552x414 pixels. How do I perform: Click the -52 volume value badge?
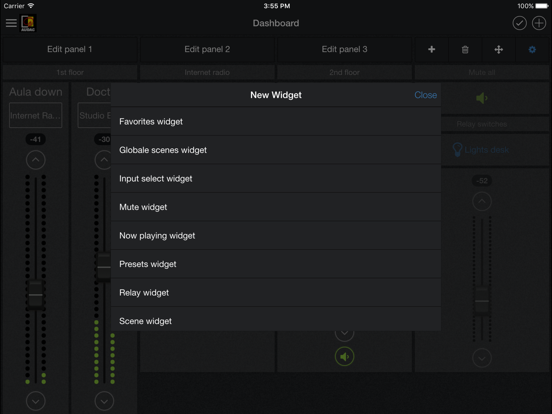(482, 181)
